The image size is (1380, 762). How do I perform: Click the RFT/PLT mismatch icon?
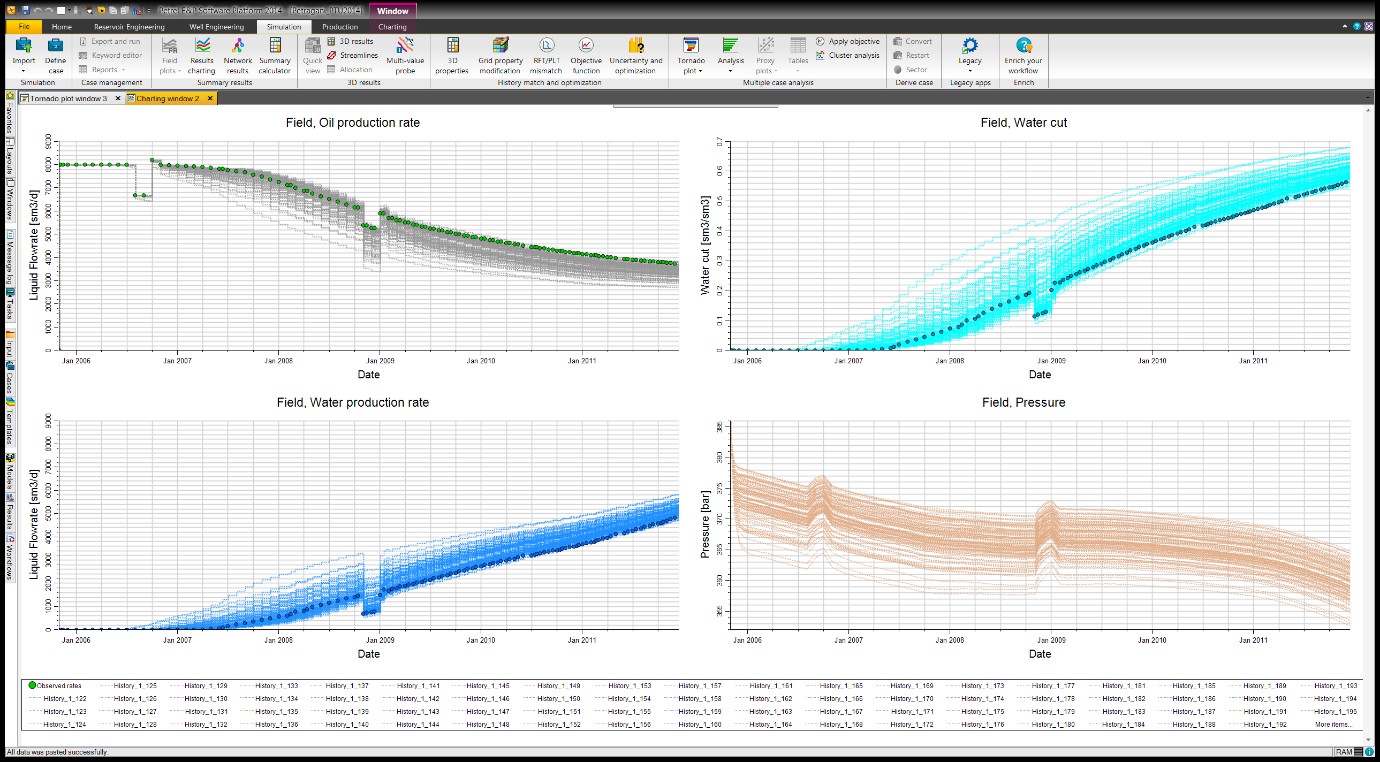547,52
